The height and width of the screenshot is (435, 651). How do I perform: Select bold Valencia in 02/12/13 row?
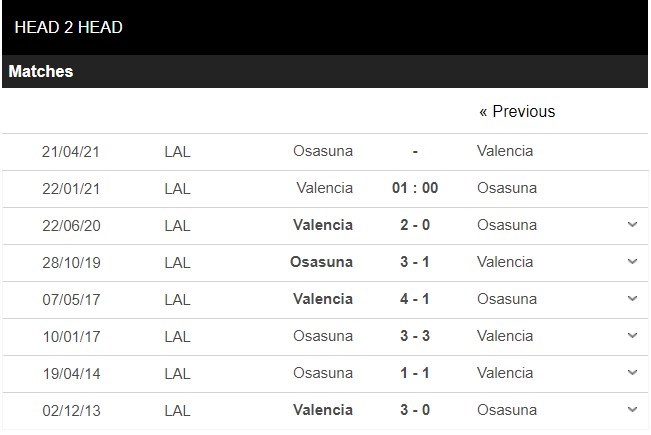tap(323, 410)
